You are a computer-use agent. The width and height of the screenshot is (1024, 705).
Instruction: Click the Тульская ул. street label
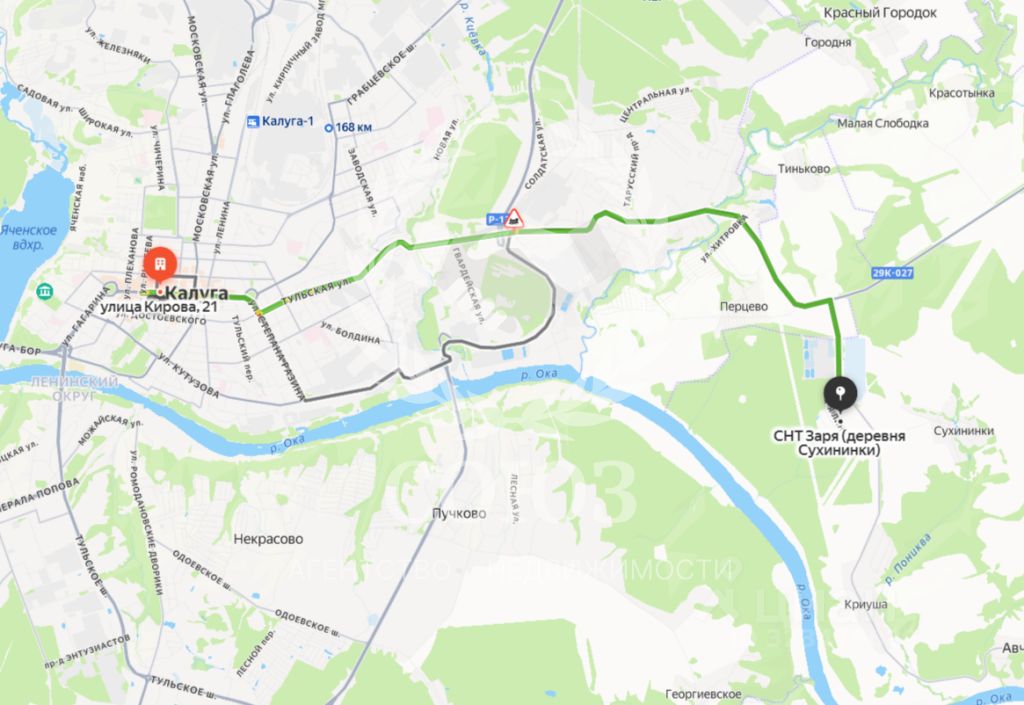317,291
